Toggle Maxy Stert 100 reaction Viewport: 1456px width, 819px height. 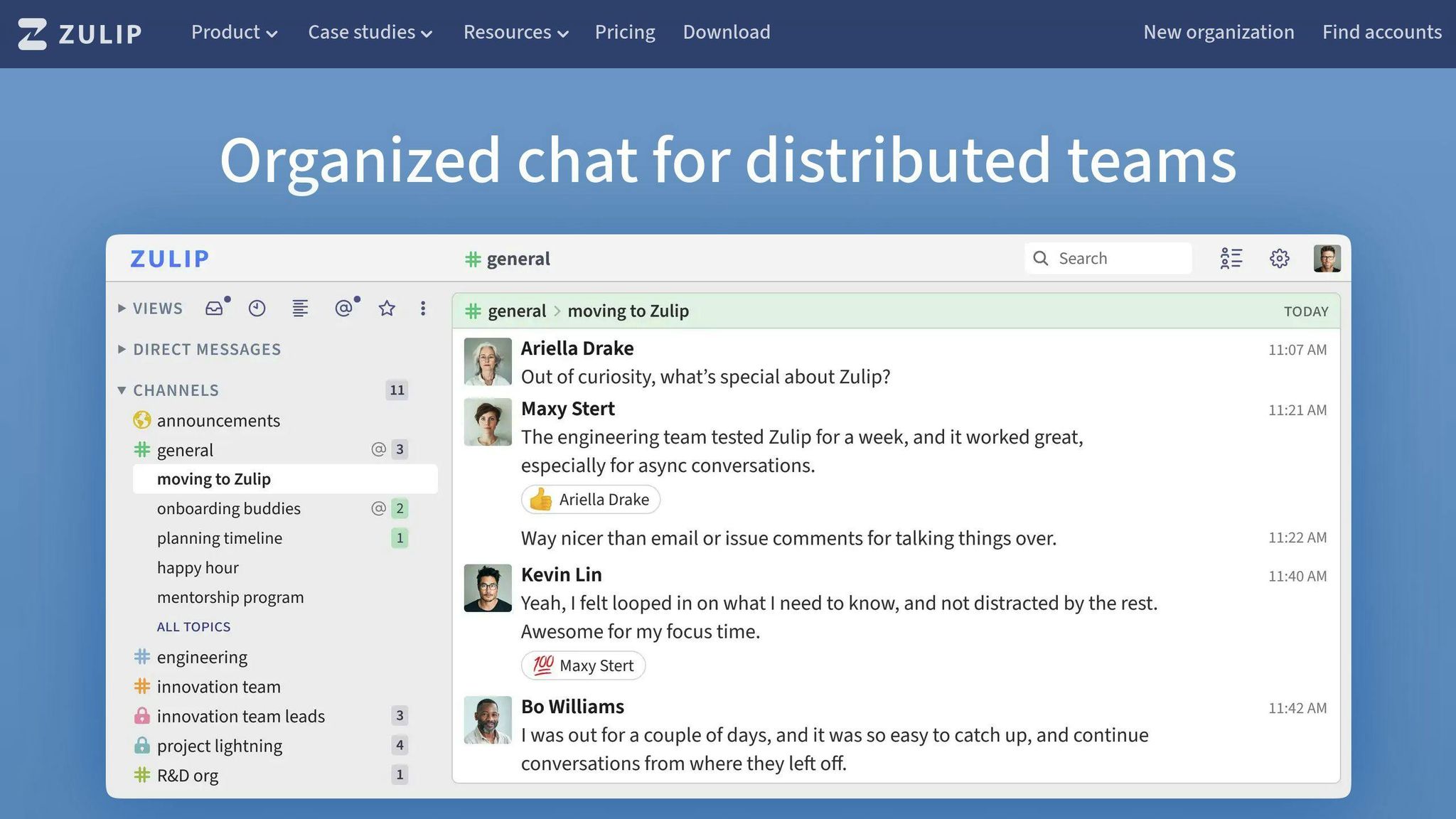pyautogui.click(x=583, y=665)
